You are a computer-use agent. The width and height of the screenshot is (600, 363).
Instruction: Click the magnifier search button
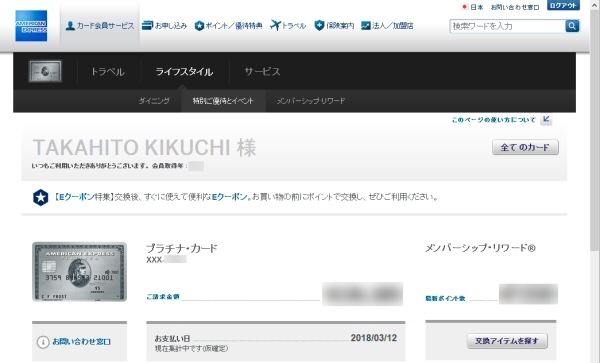tap(572, 26)
